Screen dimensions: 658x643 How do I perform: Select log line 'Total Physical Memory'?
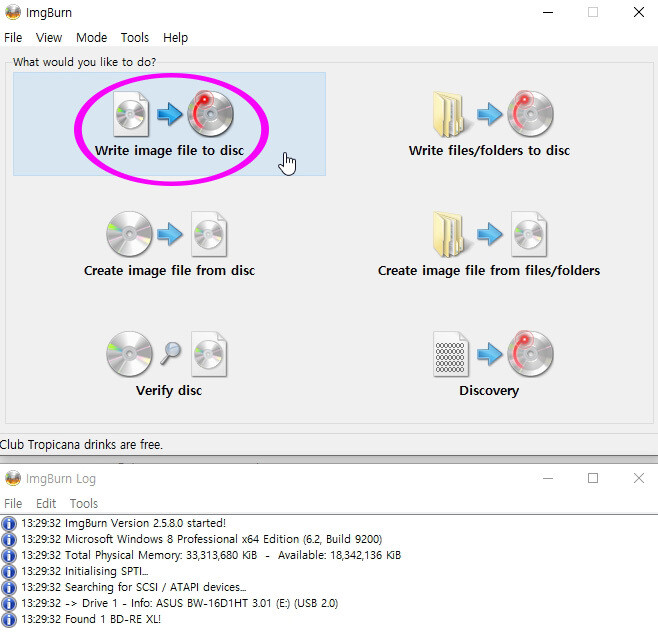click(x=211, y=555)
